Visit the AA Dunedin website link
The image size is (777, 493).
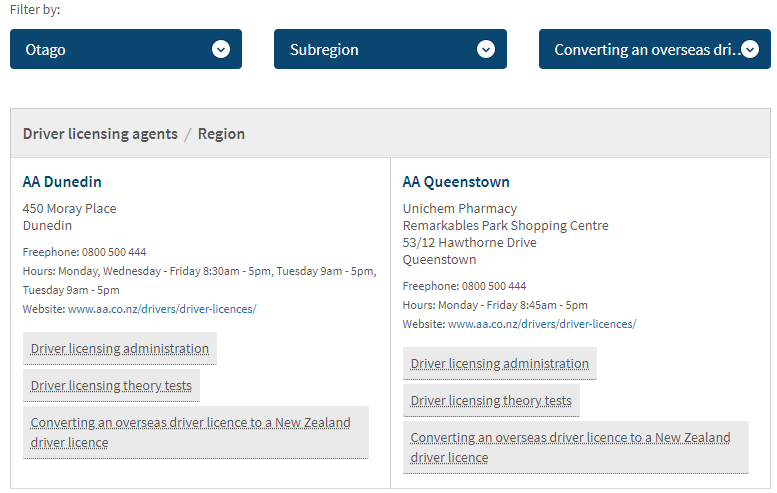coord(162,309)
